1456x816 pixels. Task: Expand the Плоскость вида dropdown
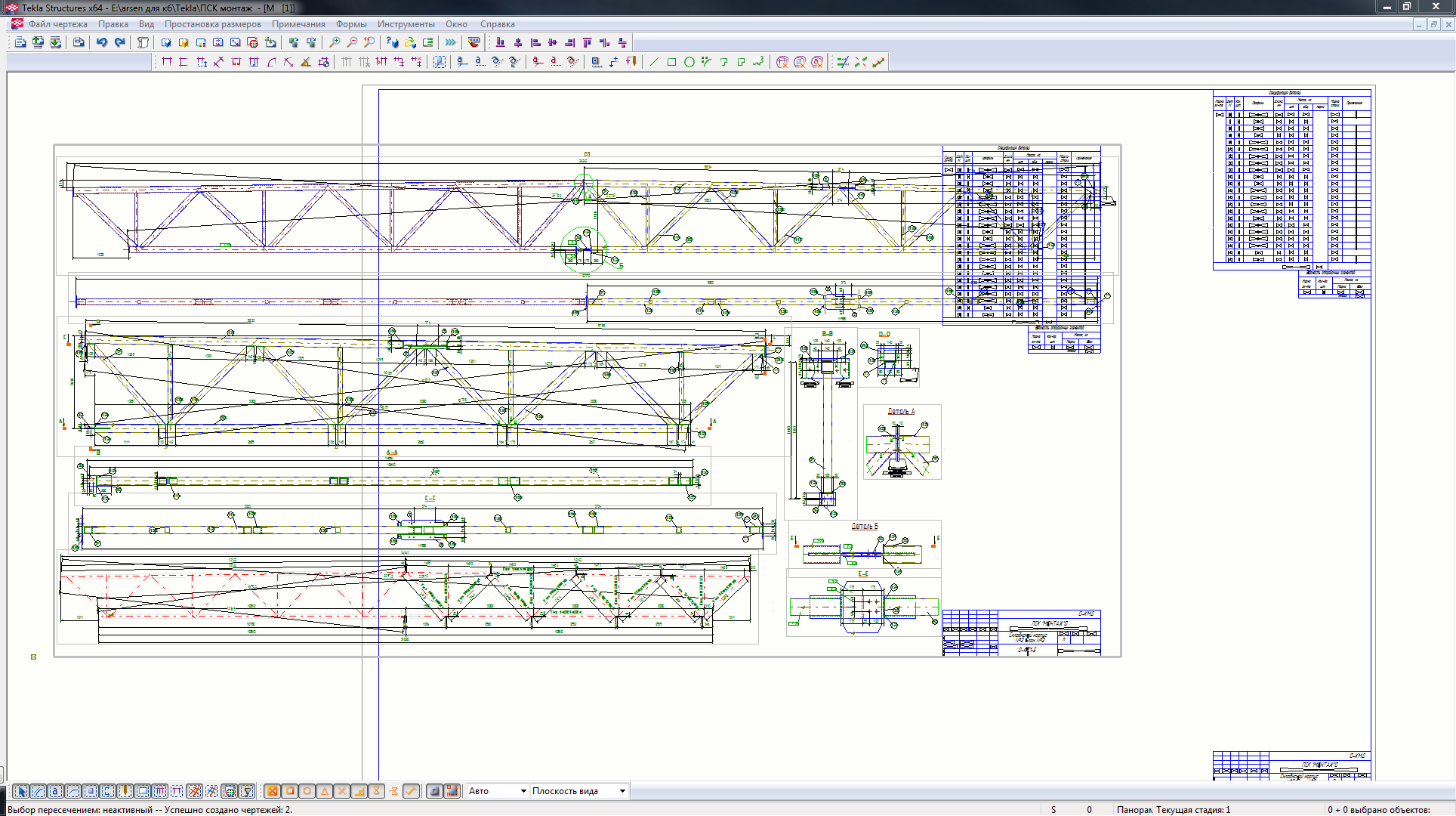622,791
